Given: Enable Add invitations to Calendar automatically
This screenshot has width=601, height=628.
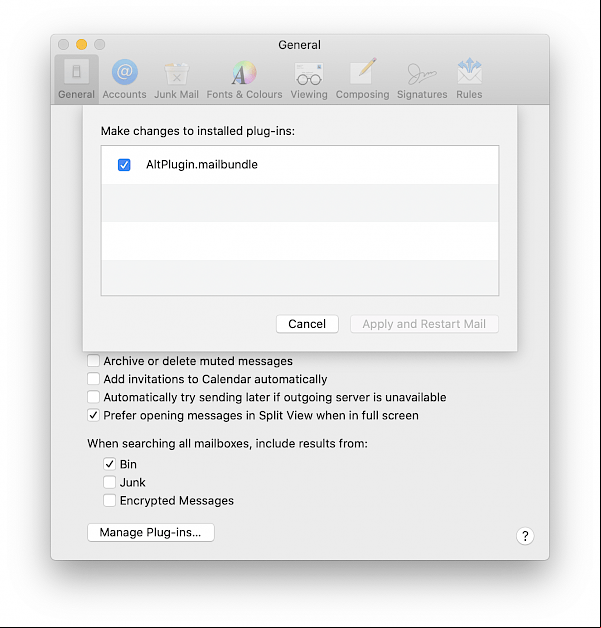Looking at the screenshot, I should click(93, 378).
